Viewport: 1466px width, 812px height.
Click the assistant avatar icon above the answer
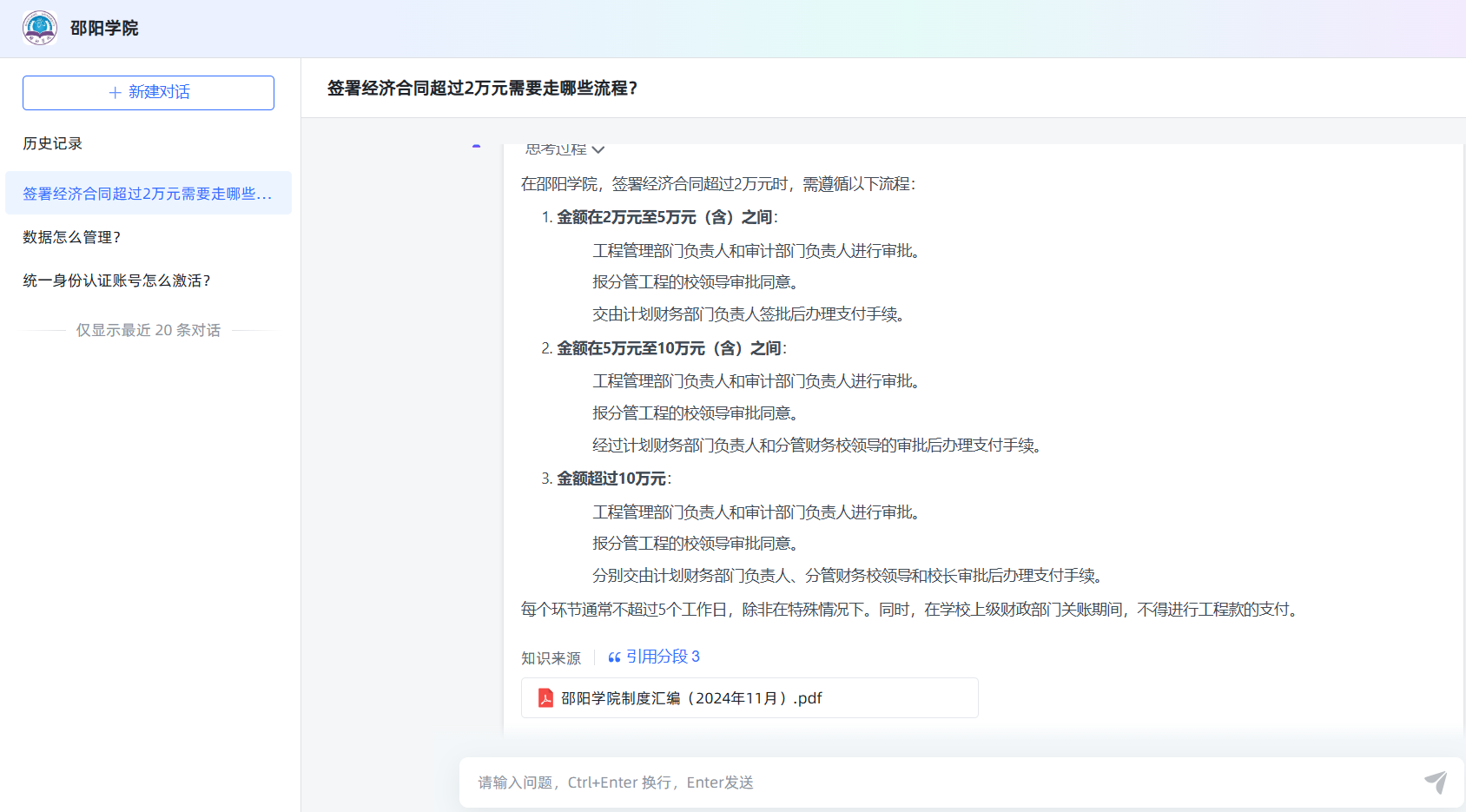476,147
